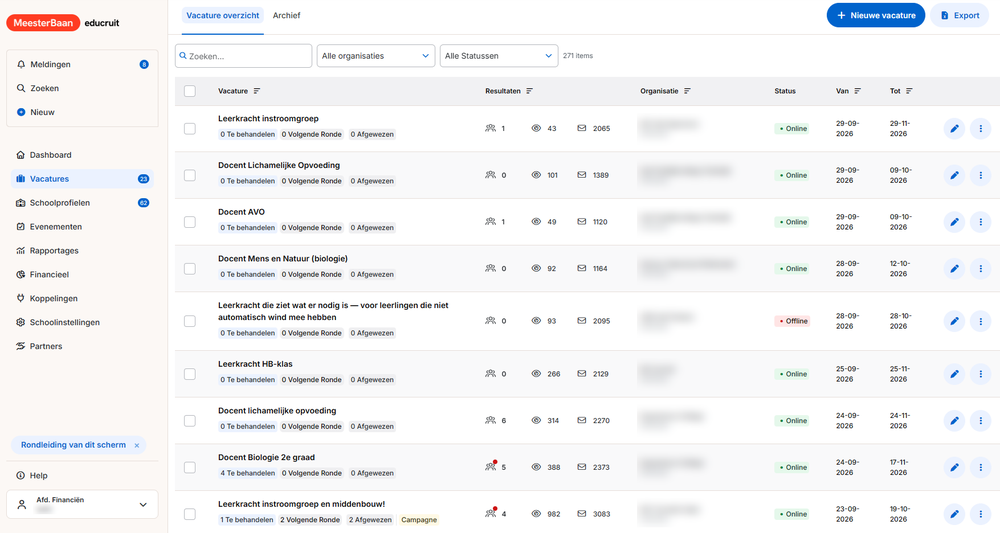Viewport: 1000px width, 533px height.
Task: Start Rondleiding van dit scherm tour
Action: click(x=73, y=445)
